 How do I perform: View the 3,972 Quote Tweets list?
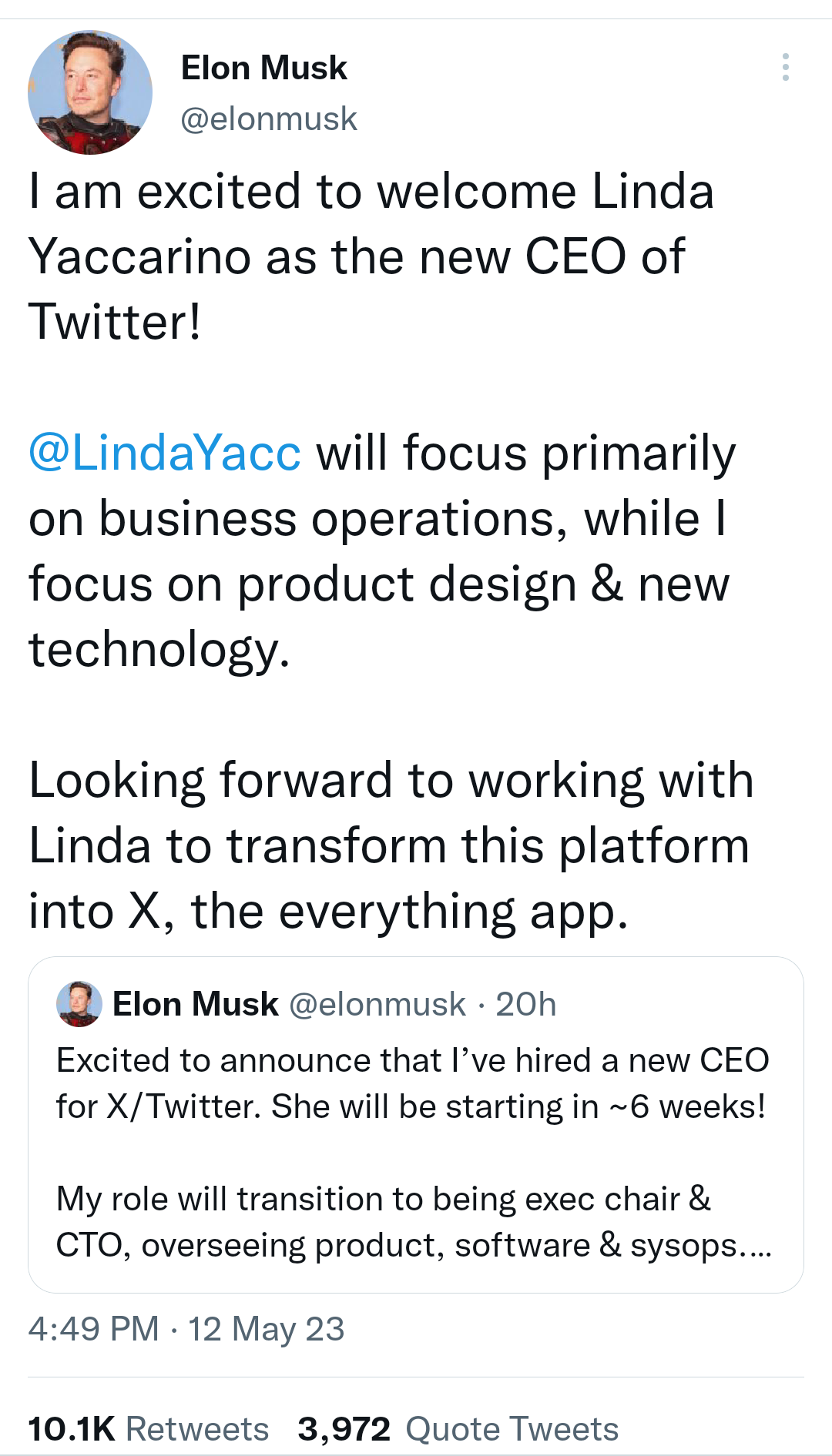[x=458, y=1429]
